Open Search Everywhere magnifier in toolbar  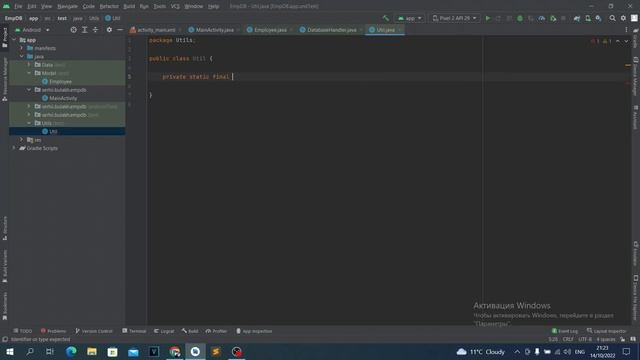pyautogui.click(x=612, y=18)
